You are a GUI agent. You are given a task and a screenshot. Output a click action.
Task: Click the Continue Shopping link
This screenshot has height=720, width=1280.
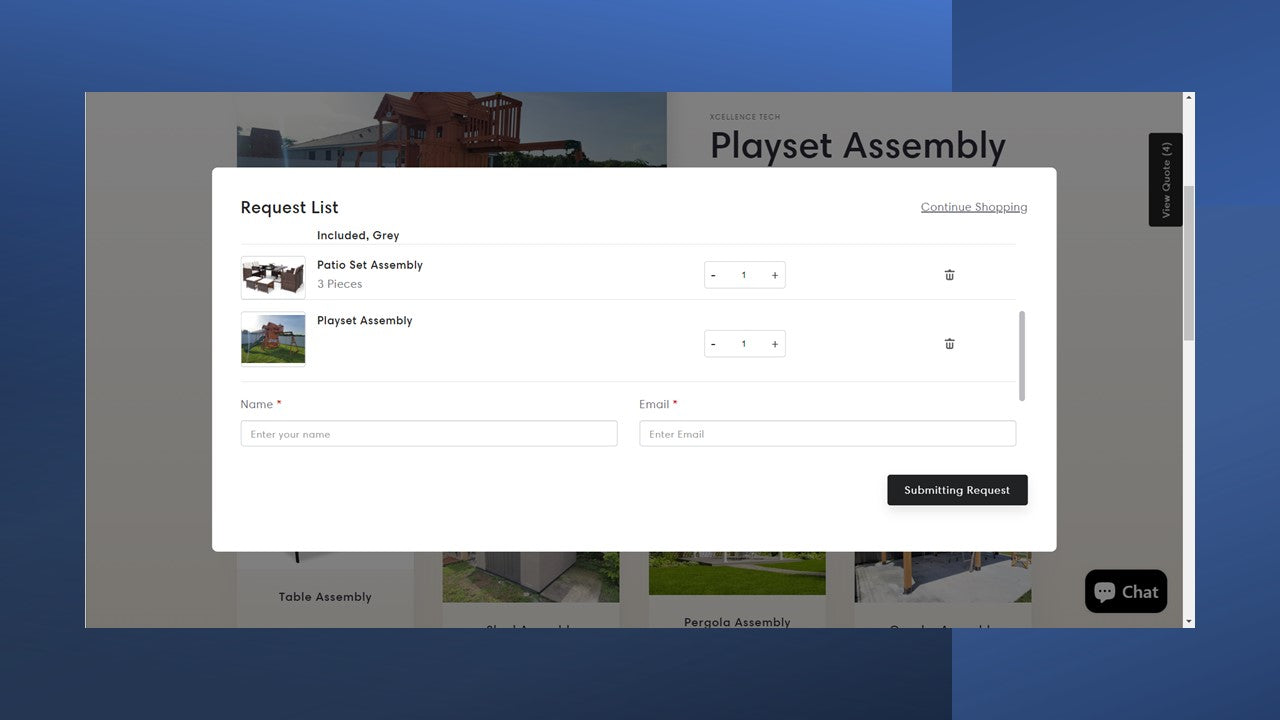click(x=973, y=207)
